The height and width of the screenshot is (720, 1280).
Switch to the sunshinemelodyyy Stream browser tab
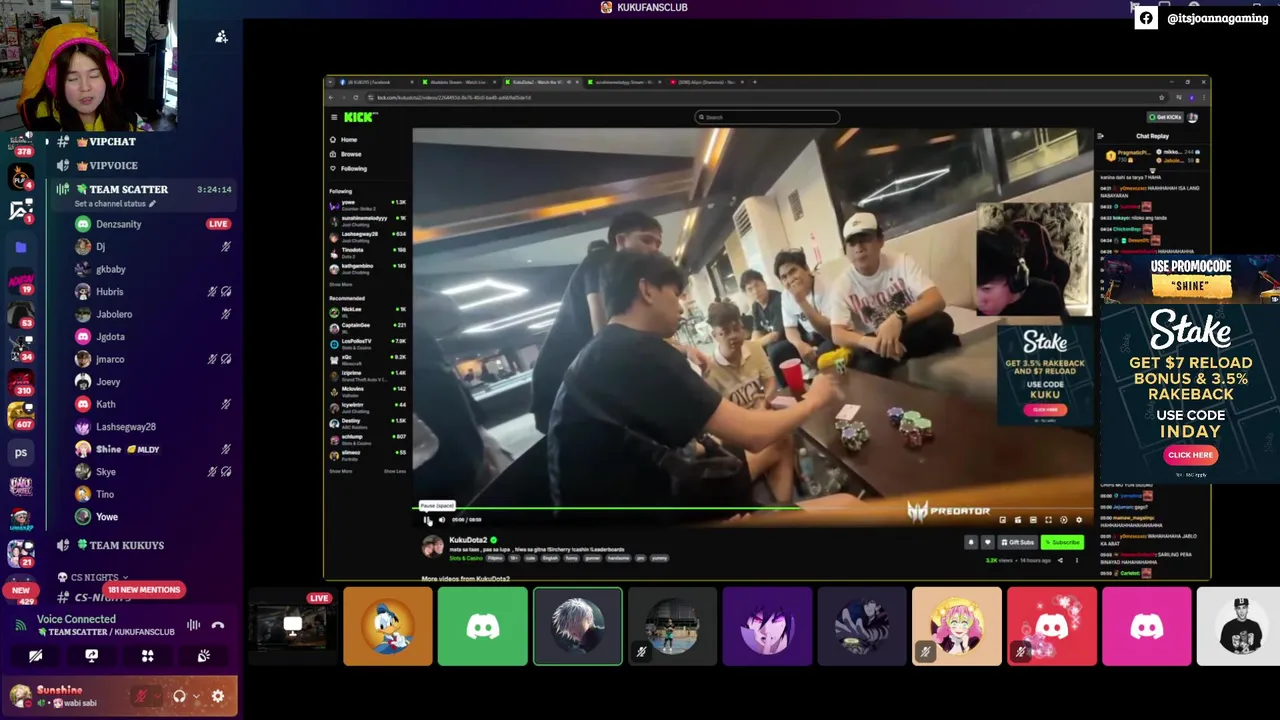click(624, 82)
